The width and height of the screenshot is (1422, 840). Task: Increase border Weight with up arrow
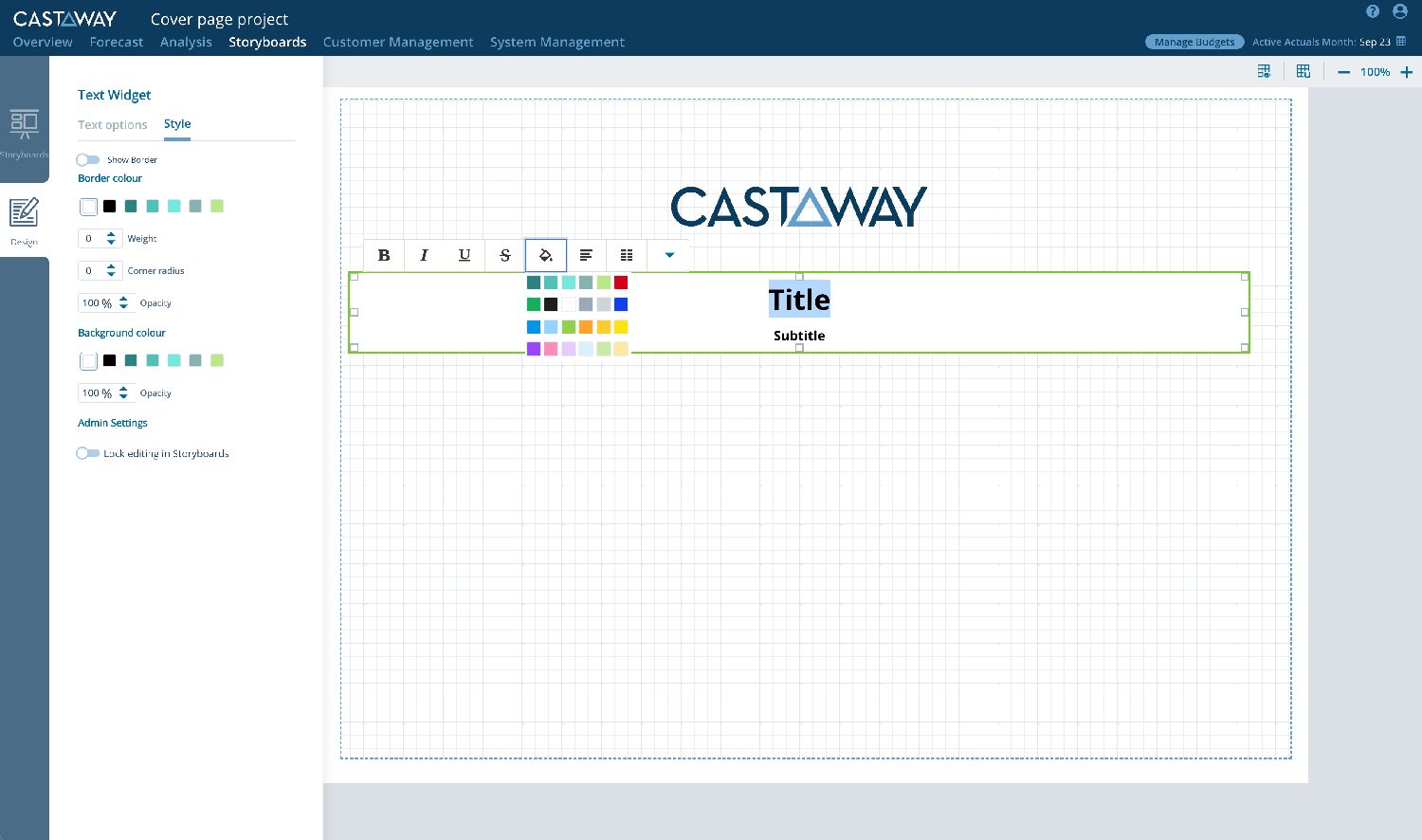click(x=111, y=234)
